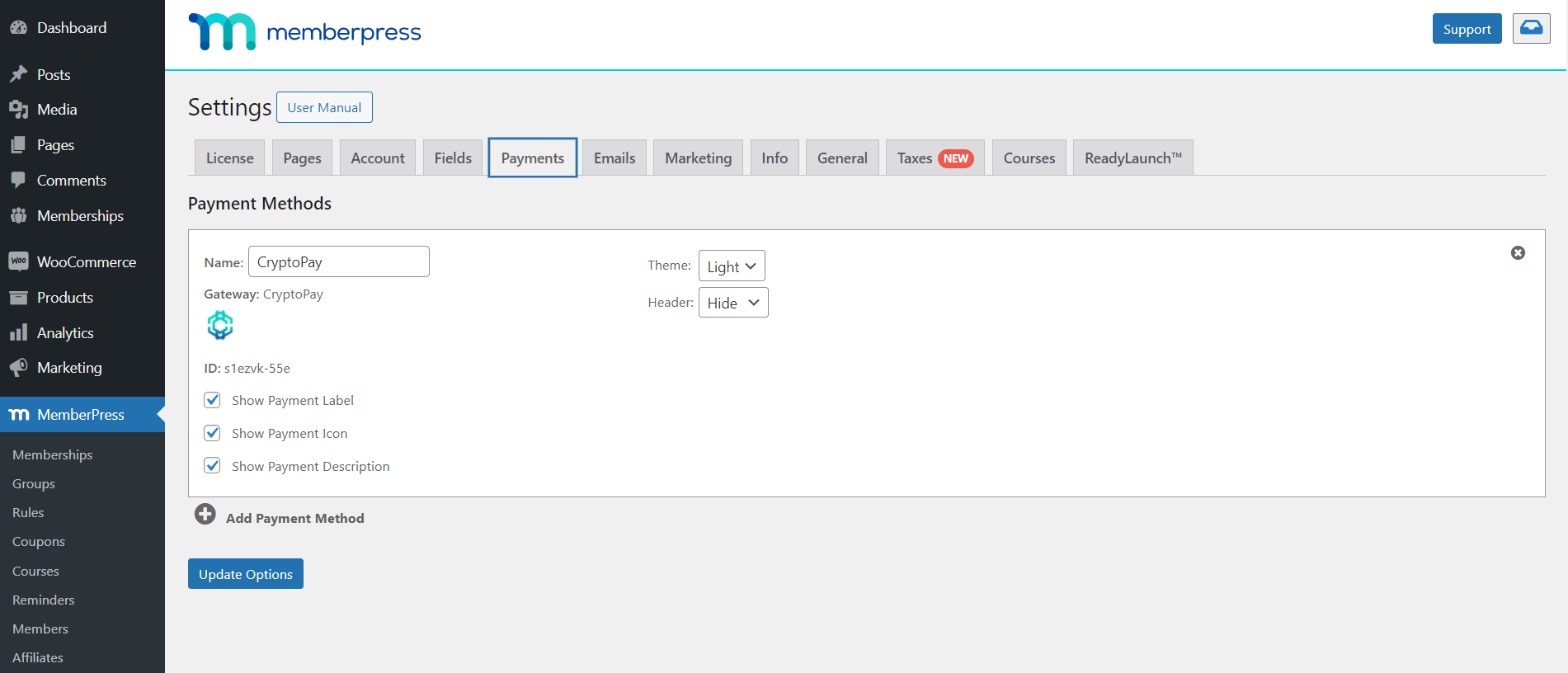Click the Dashboard gauge icon in sidebar
Screen dimensions: 1568x673
(18, 27)
